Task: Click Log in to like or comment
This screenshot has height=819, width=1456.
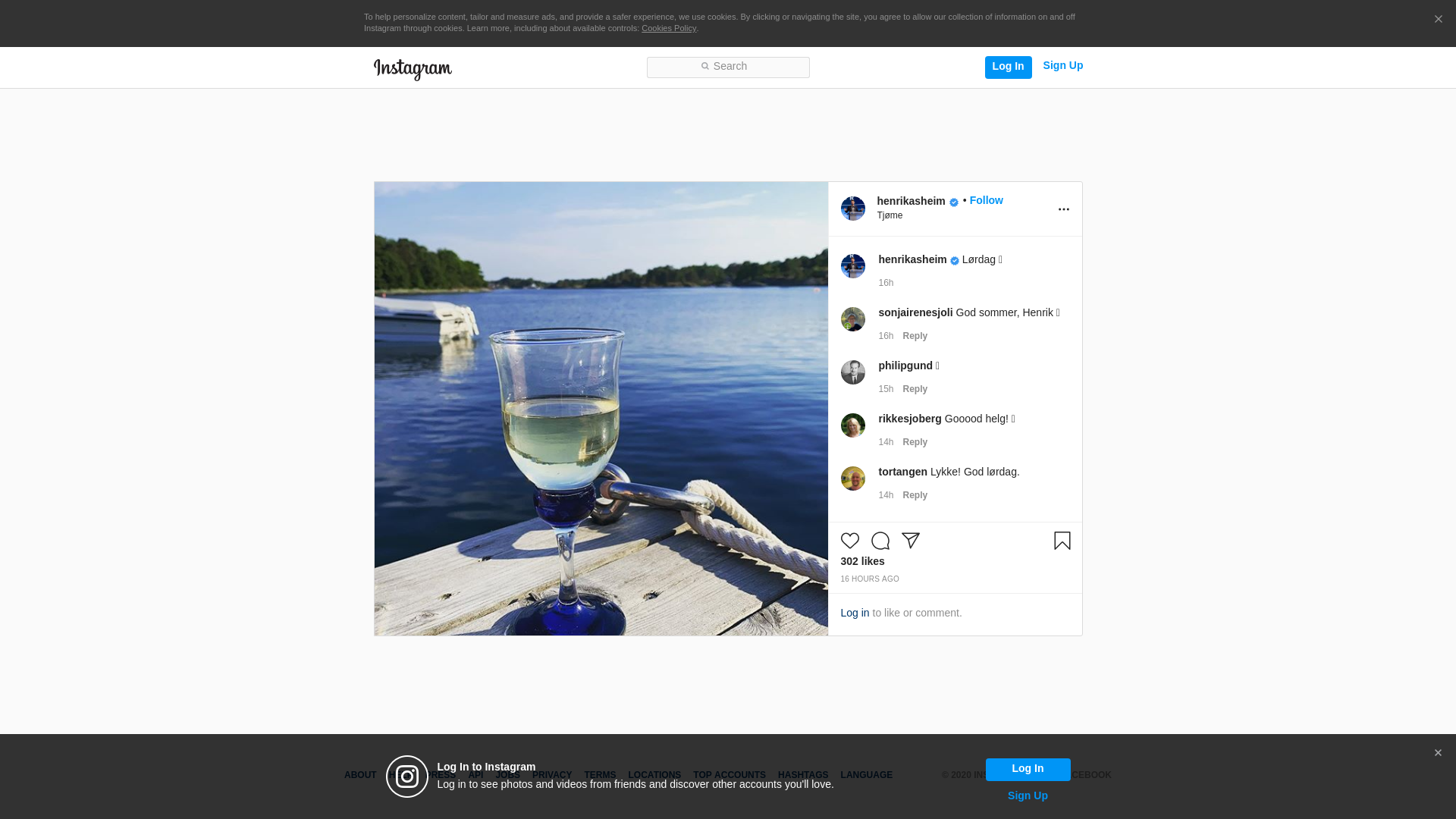Action: 855,613
